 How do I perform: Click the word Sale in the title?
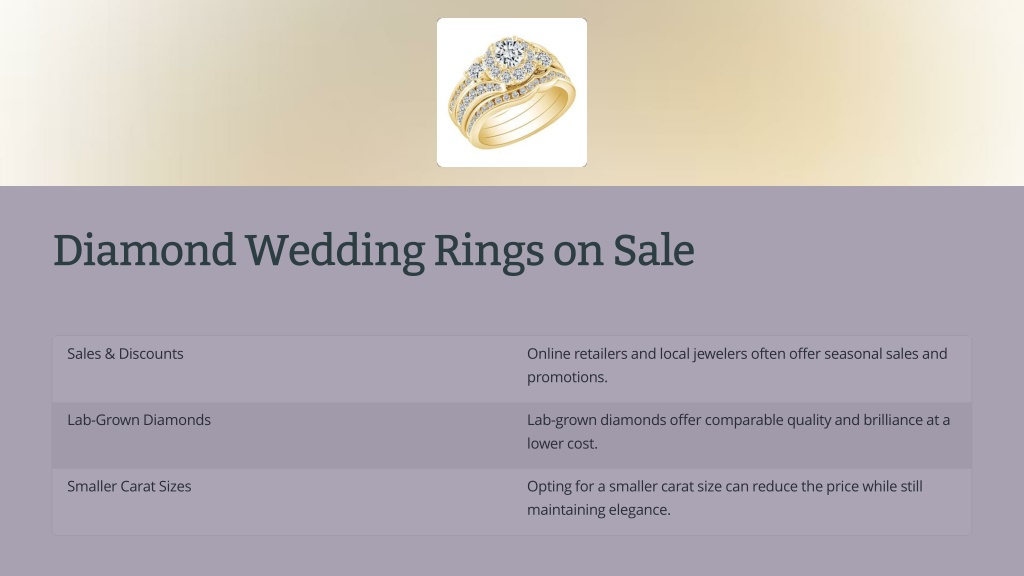click(x=654, y=249)
